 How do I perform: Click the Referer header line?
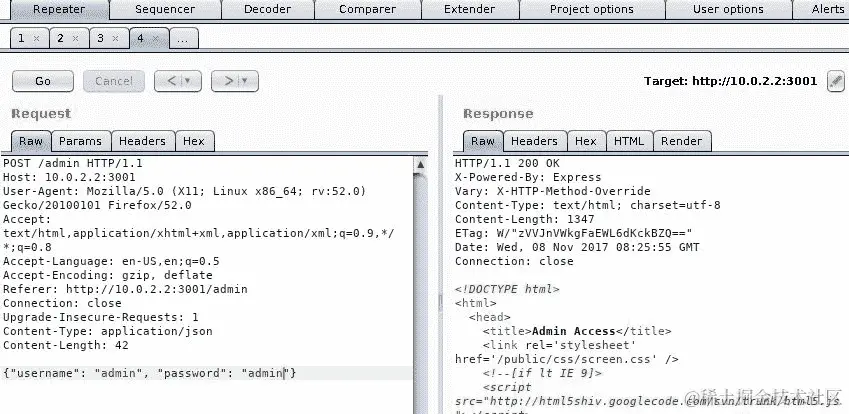tap(125, 289)
